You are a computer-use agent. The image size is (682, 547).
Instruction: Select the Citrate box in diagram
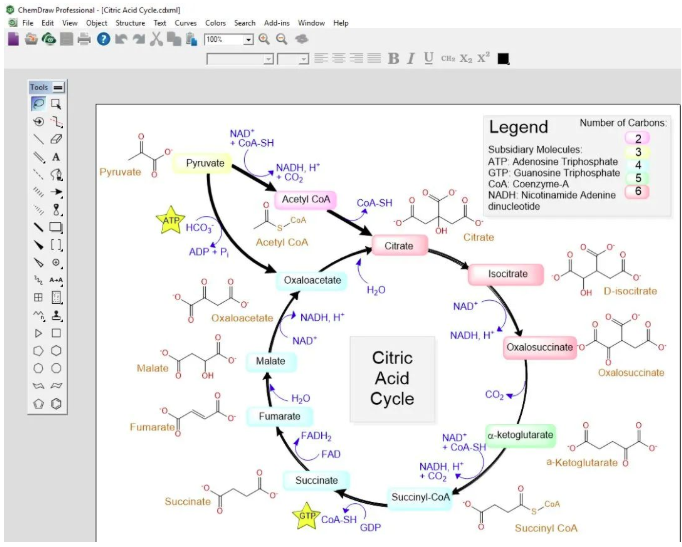coord(399,246)
